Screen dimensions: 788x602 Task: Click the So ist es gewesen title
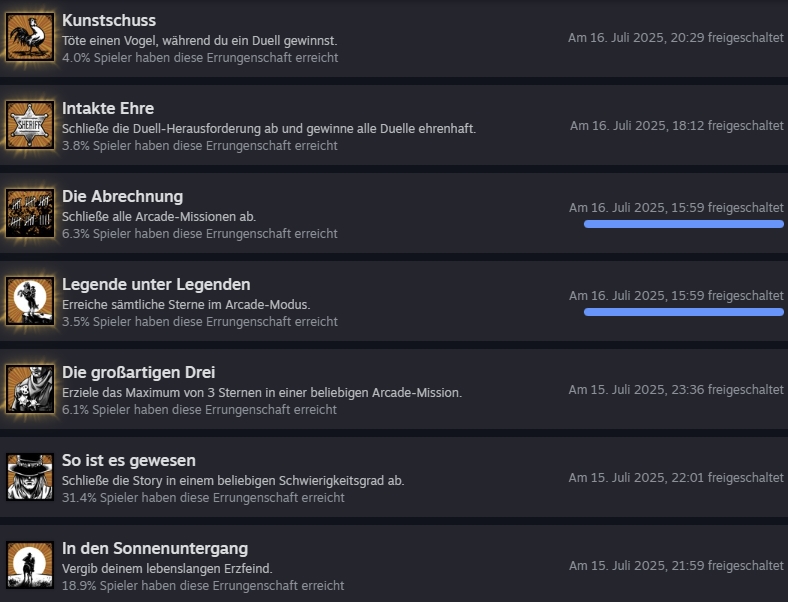129,460
